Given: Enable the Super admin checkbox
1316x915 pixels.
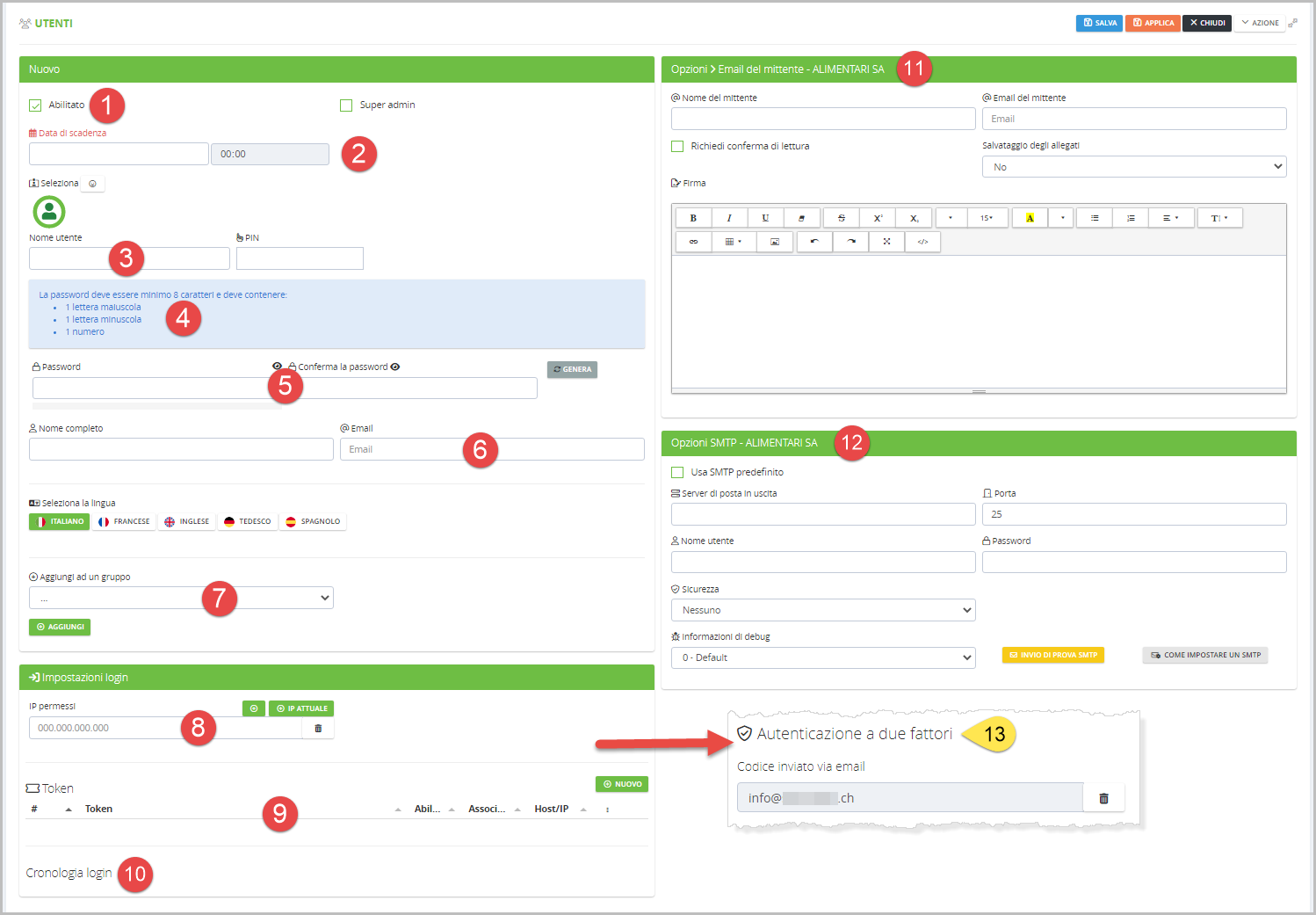Looking at the screenshot, I should pos(346,105).
